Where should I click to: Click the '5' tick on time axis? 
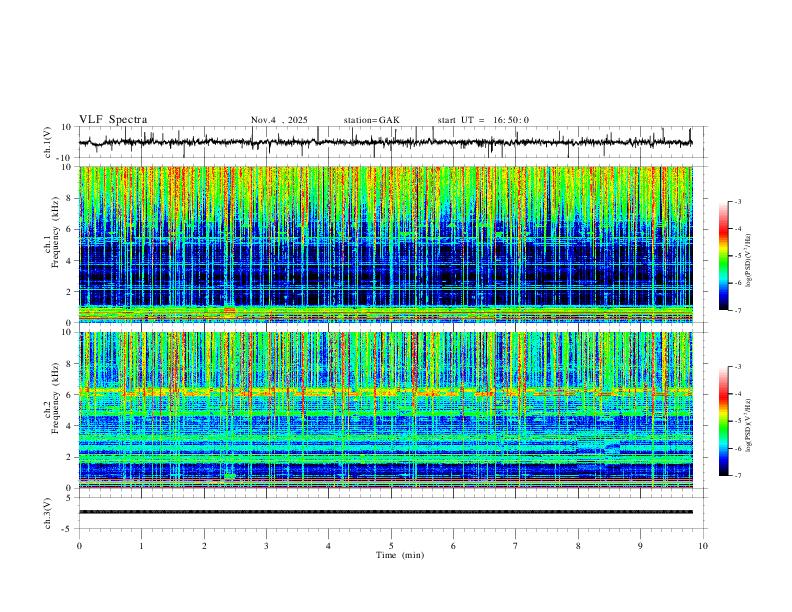point(391,546)
